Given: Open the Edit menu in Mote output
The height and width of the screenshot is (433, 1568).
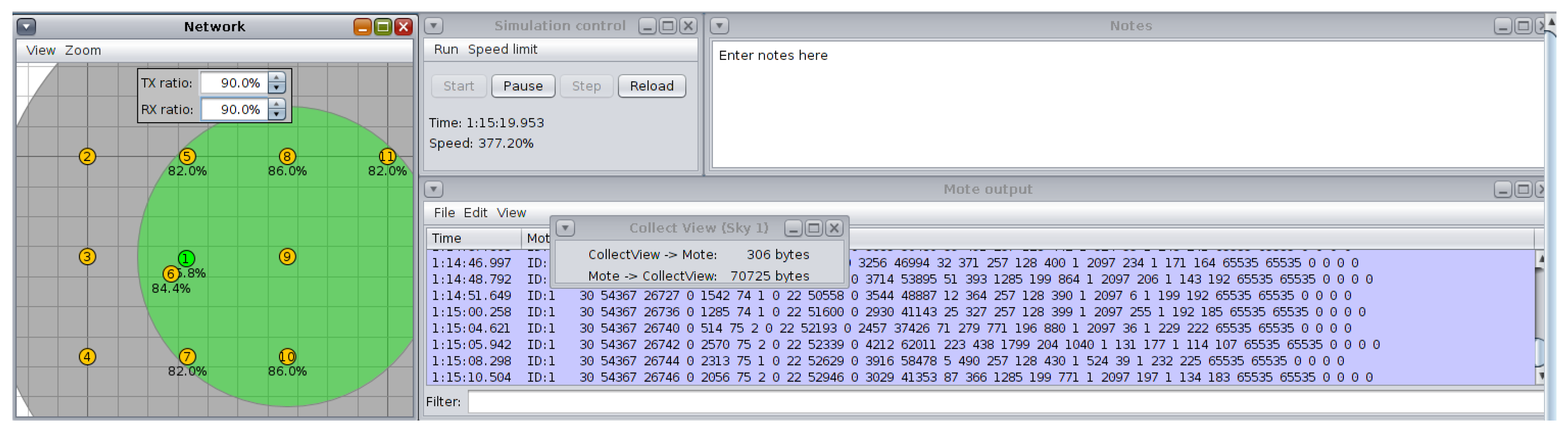Looking at the screenshot, I should pos(475,213).
